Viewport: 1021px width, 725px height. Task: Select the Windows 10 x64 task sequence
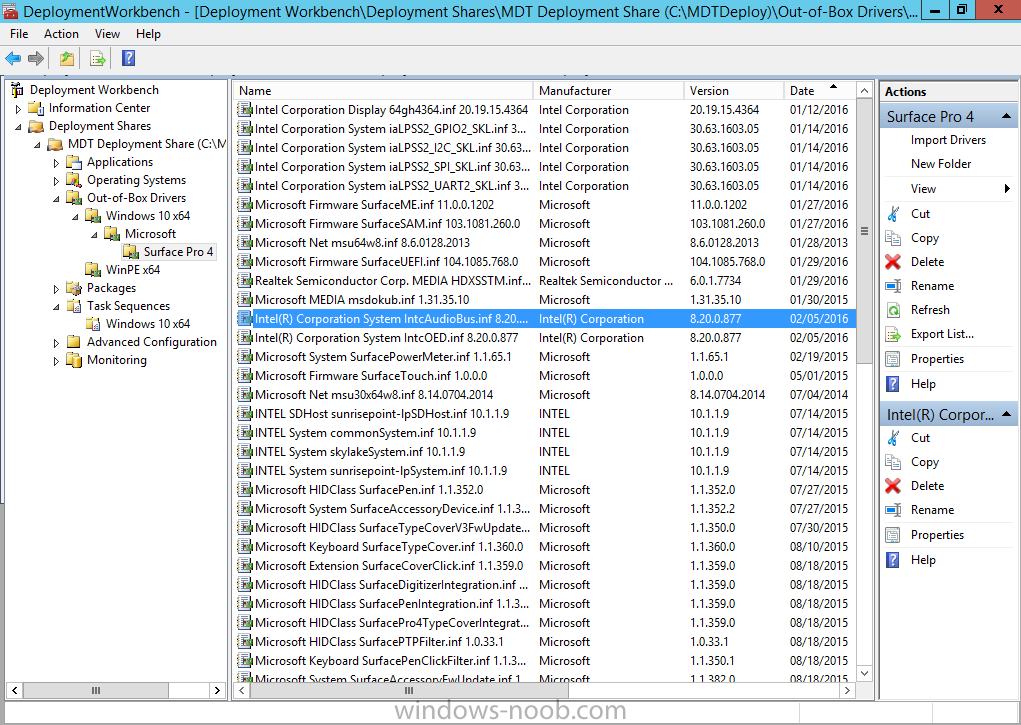[x=148, y=324]
